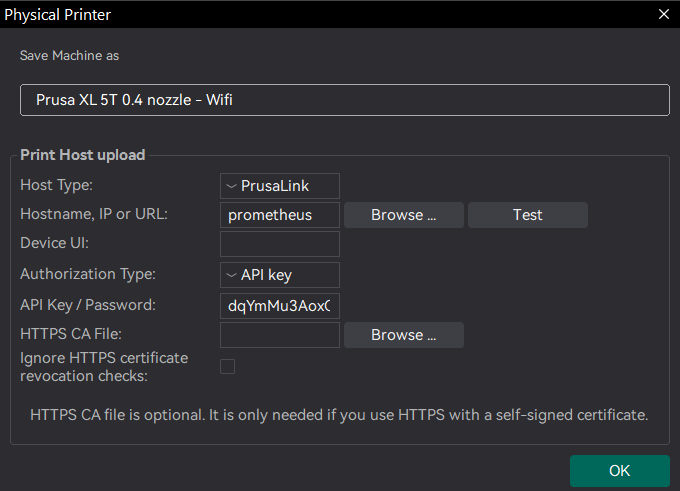This screenshot has height=491, width=680.
Task: Select the empty Device UI field
Action: (x=280, y=244)
